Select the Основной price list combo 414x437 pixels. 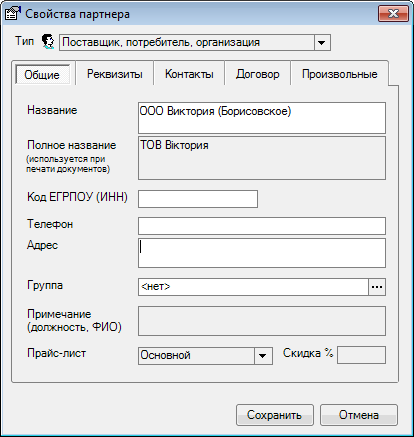click(205, 356)
